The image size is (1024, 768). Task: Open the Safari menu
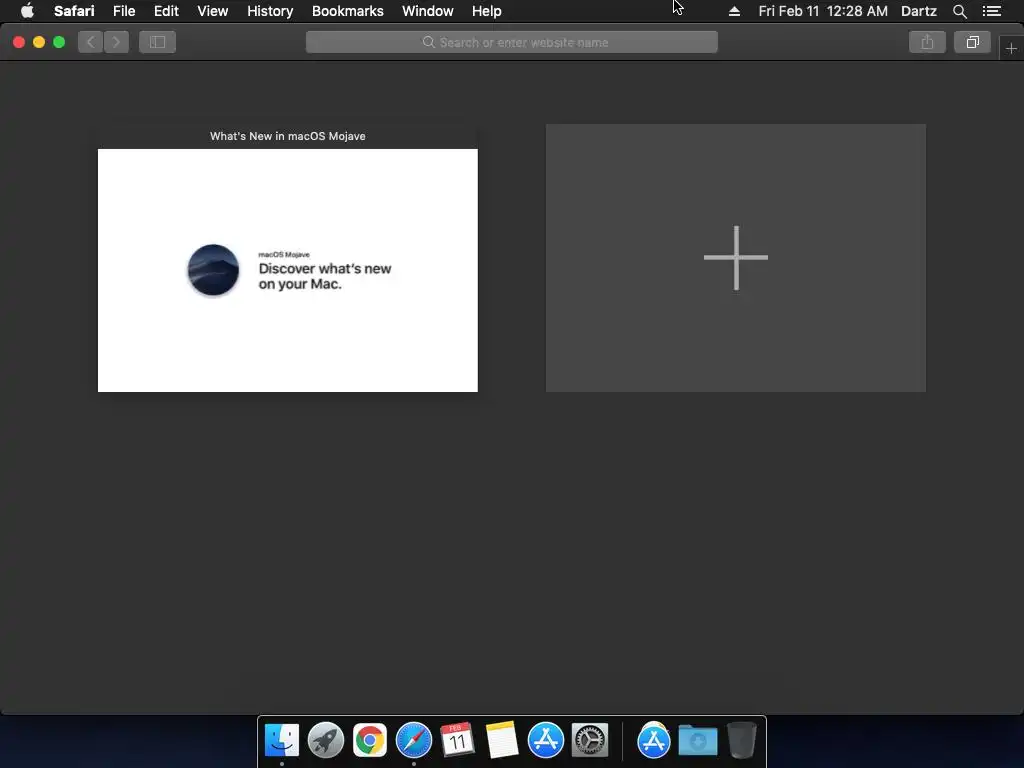(x=74, y=11)
